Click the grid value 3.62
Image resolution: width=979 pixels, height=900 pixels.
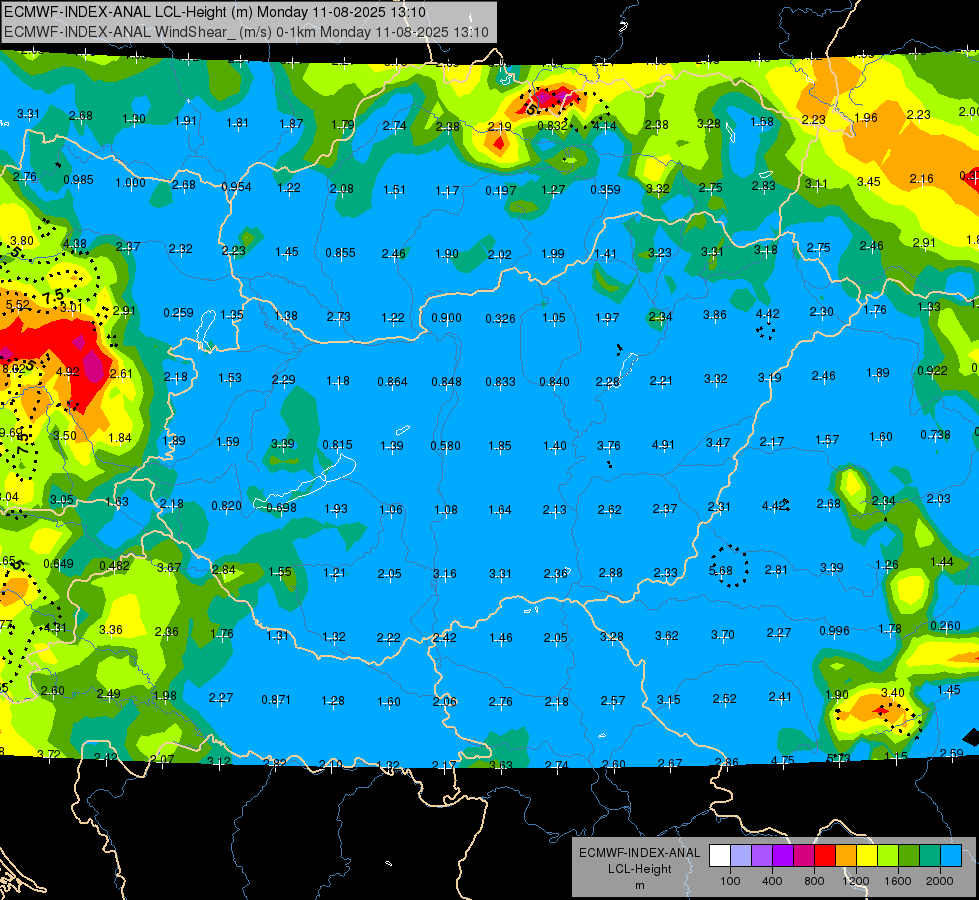(667, 636)
